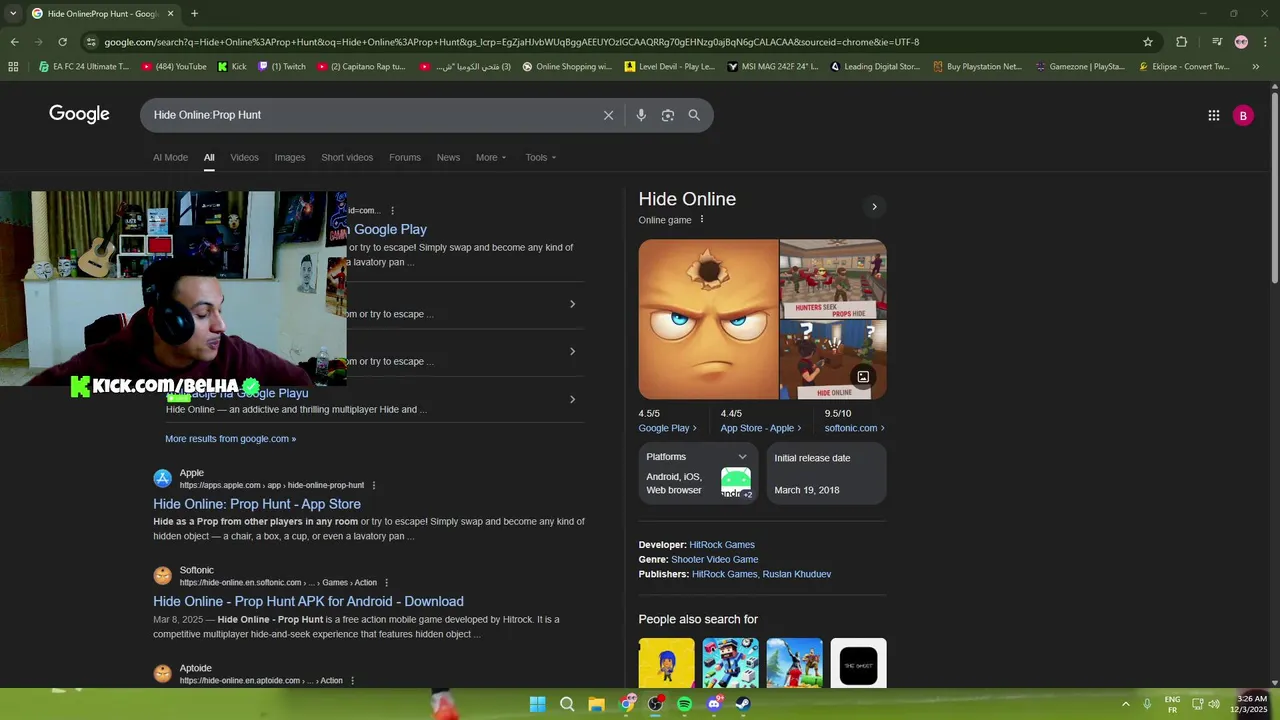Open the three-dot menu beside Online game
Viewport: 1280px width, 720px height.
[701, 220]
